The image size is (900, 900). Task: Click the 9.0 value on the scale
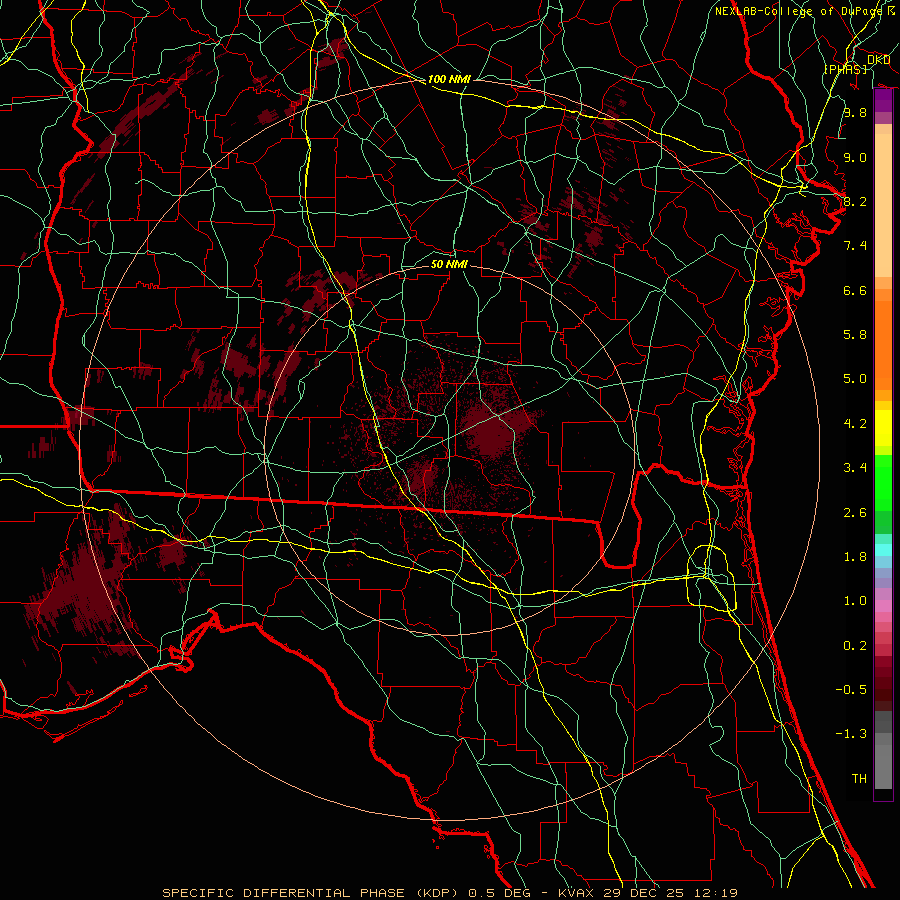click(x=855, y=157)
